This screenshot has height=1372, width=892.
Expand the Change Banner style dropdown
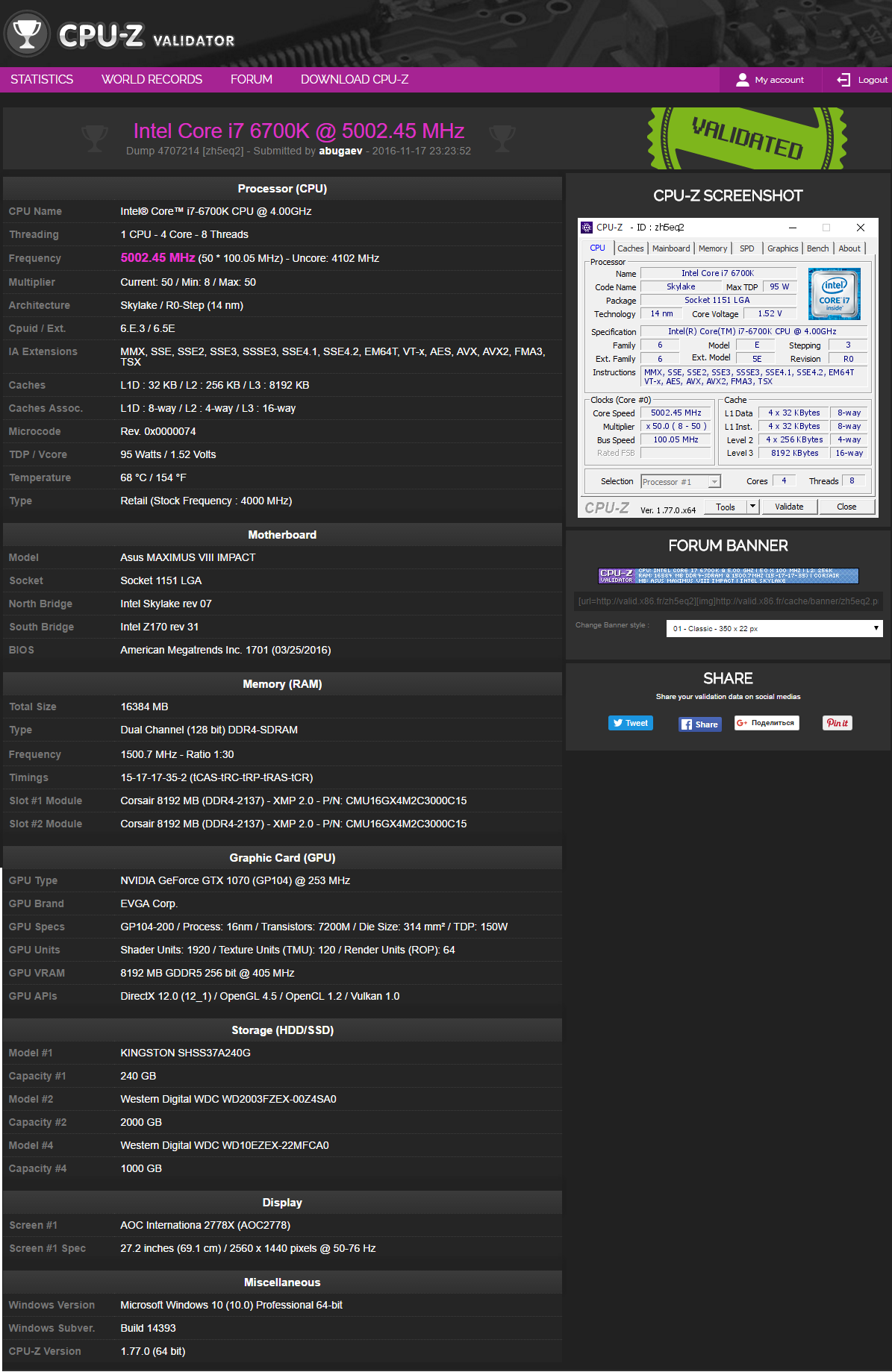pyautogui.click(x=774, y=628)
